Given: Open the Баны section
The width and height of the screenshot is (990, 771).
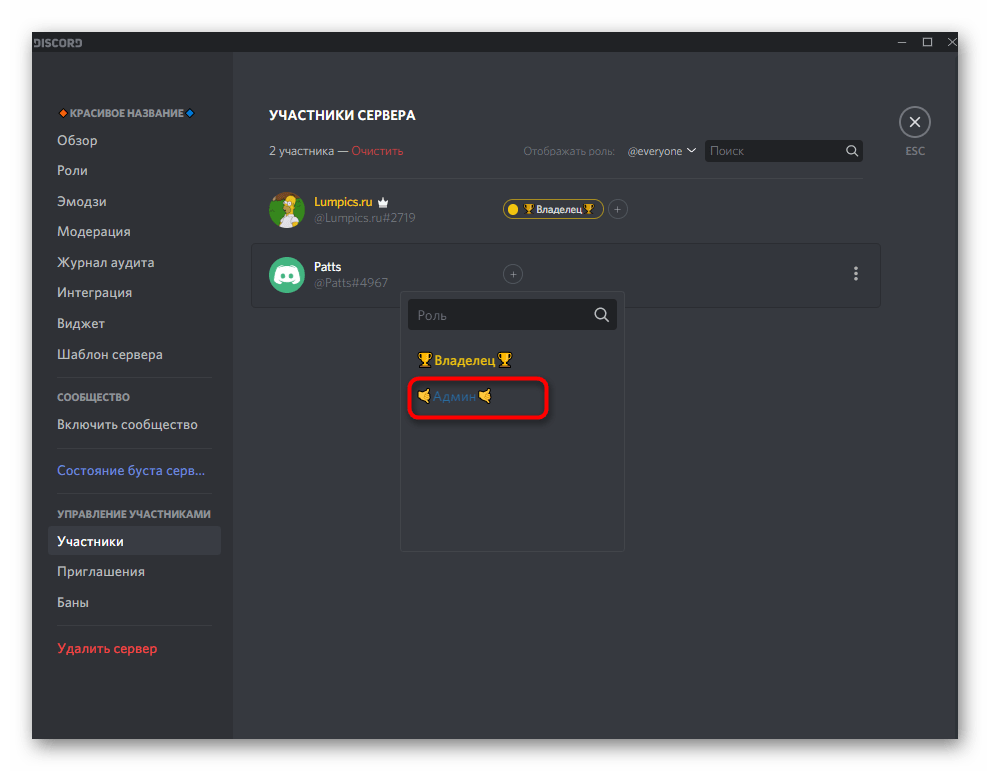Looking at the screenshot, I should 73,603.
